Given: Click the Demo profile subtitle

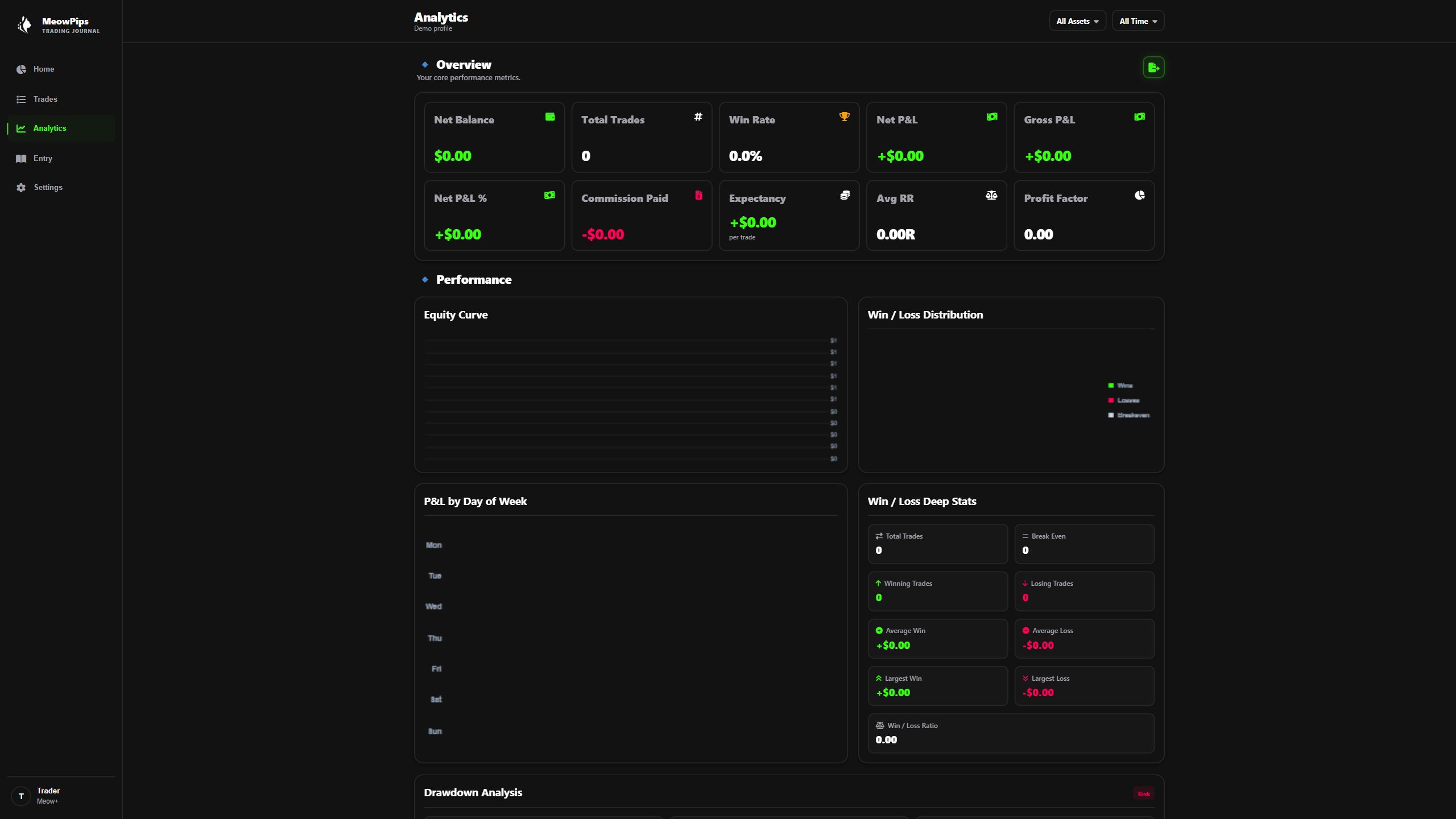Looking at the screenshot, I should click(433, 28).
